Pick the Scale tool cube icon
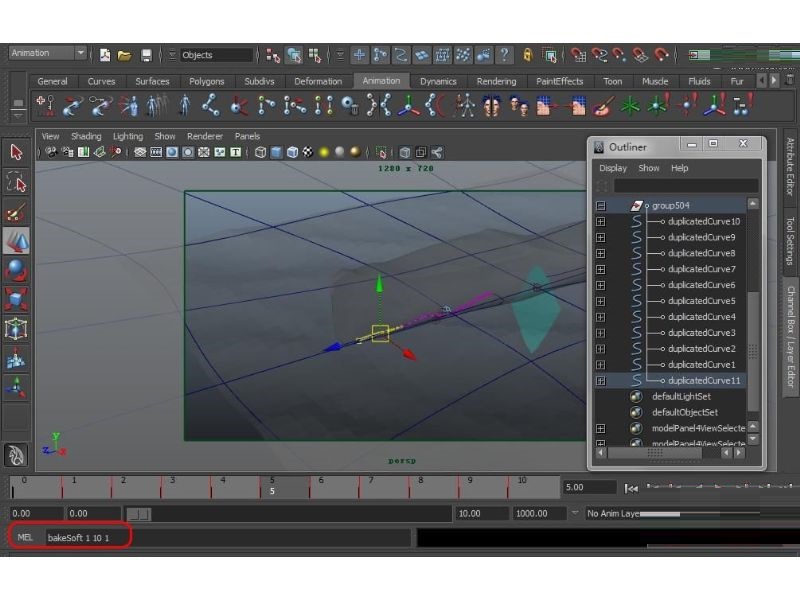The width and height of the screenshot is (800, 600). 16,299
